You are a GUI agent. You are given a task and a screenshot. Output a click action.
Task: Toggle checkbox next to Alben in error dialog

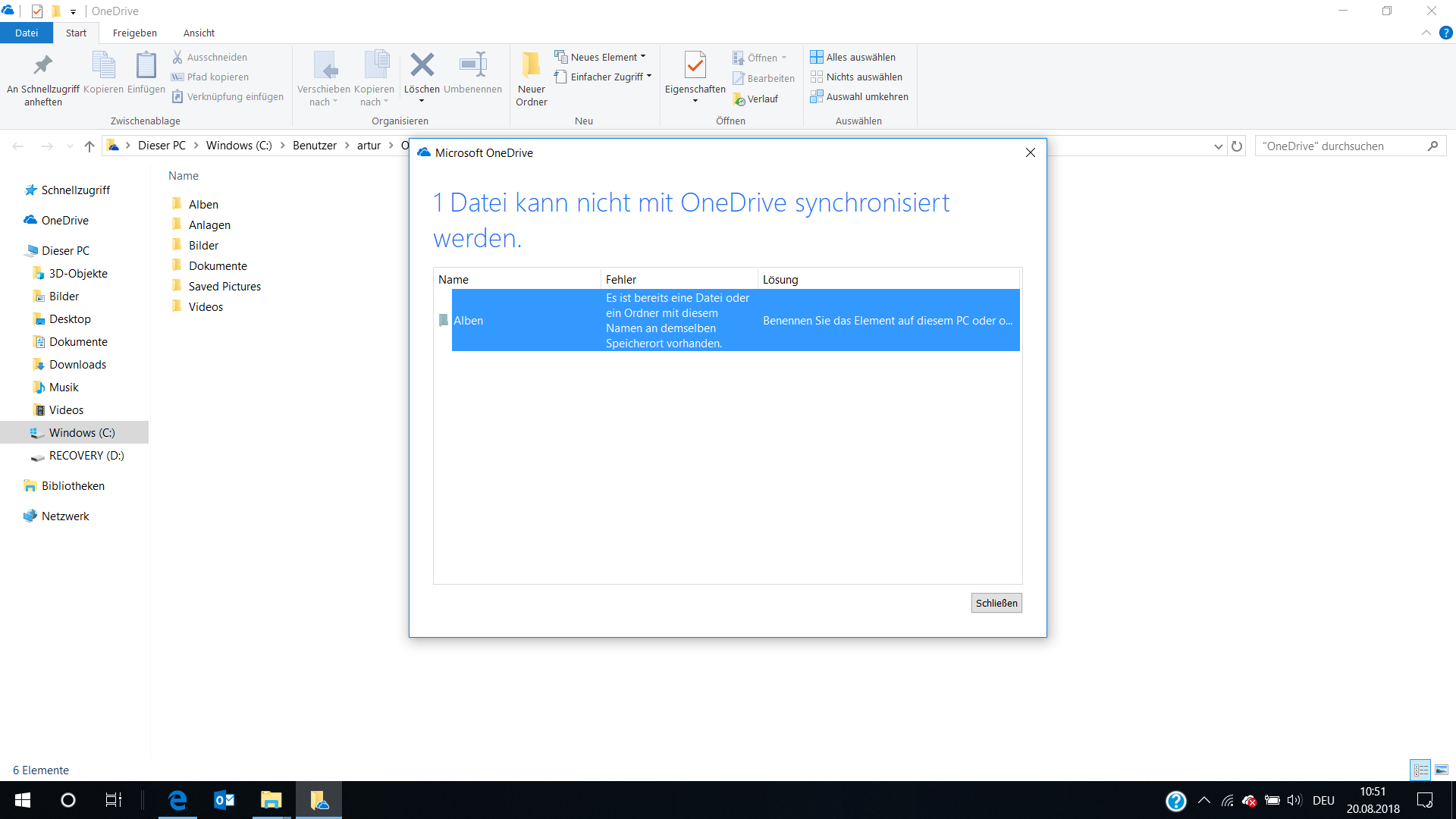coord(442,320)
